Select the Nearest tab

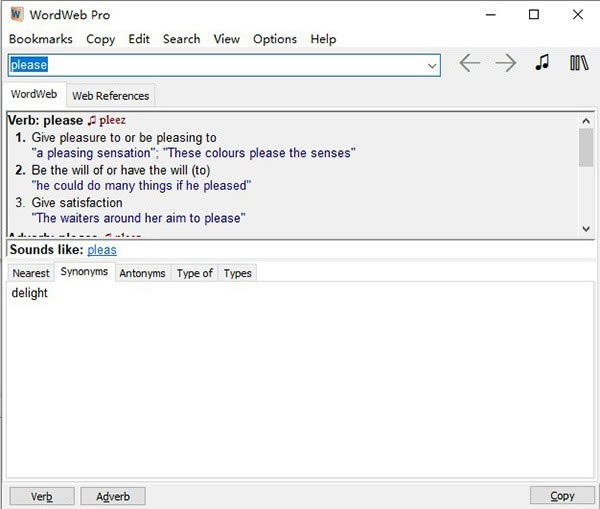pos(31,273)
